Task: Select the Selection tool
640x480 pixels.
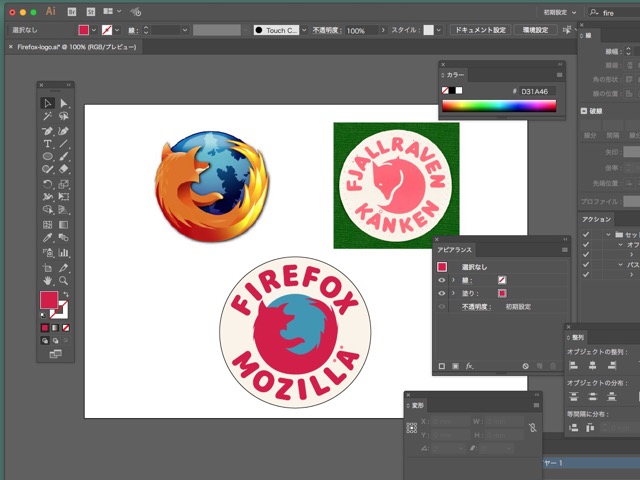Action: click(47, 103)
